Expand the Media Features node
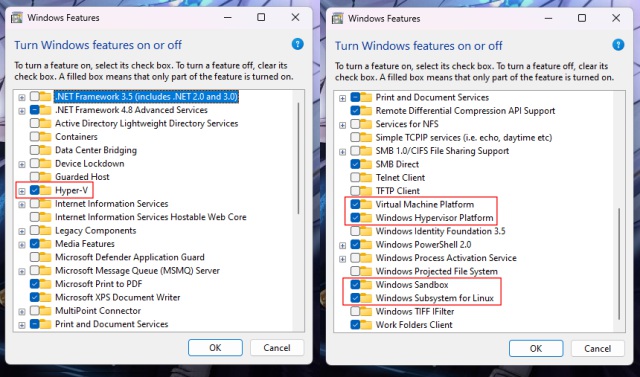The width and height of the screenshot is (640, 377). point(22,245)
